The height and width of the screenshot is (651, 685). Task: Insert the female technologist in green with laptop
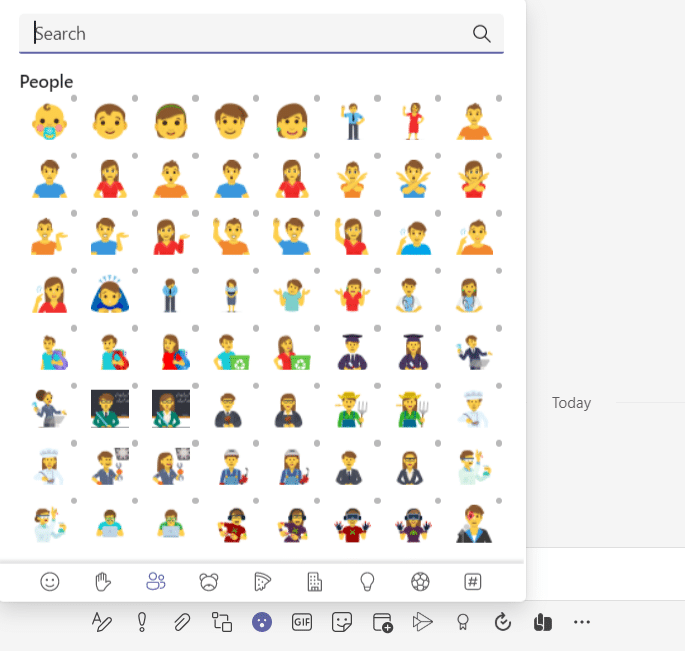171,523
